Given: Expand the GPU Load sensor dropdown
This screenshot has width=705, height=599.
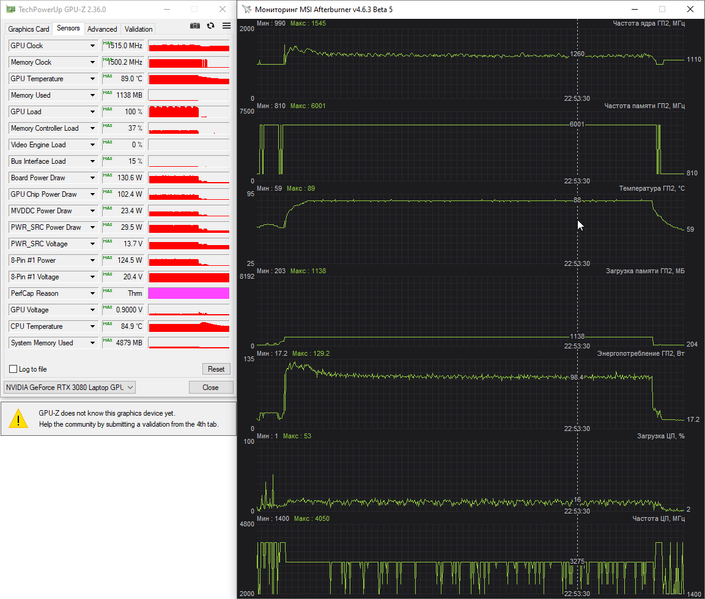Looking at the screenshot, I should pos(92,112).
